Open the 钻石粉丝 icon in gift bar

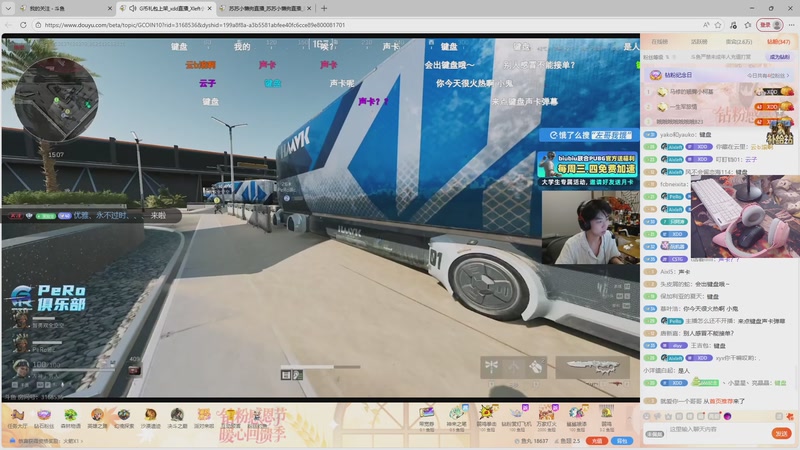coord(44,418)
